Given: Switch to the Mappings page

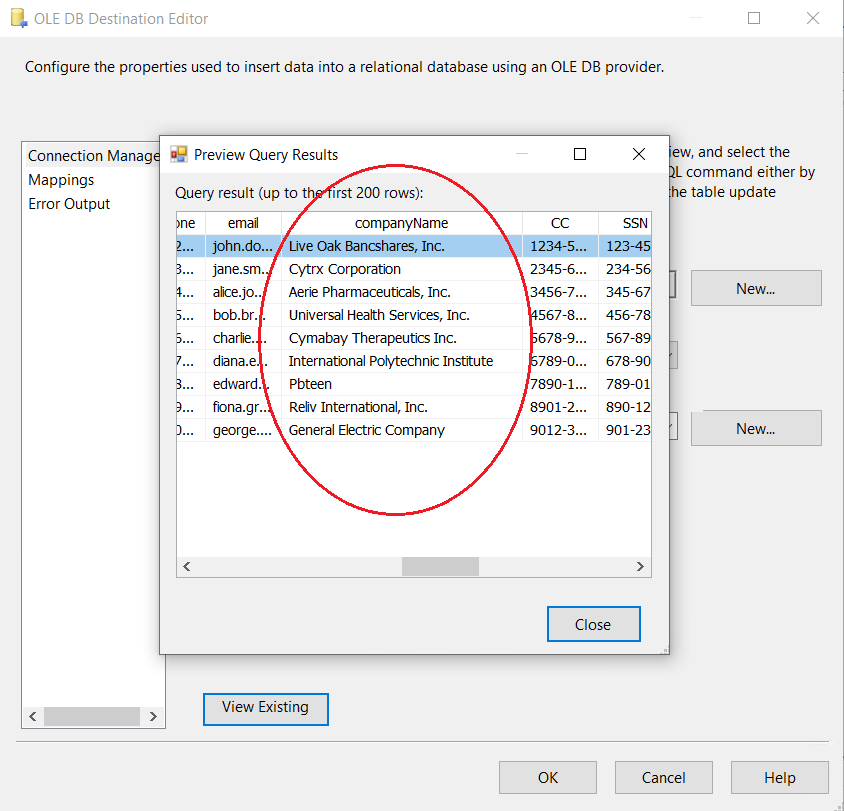Looking at the screenshot, I should click(61, 180).
